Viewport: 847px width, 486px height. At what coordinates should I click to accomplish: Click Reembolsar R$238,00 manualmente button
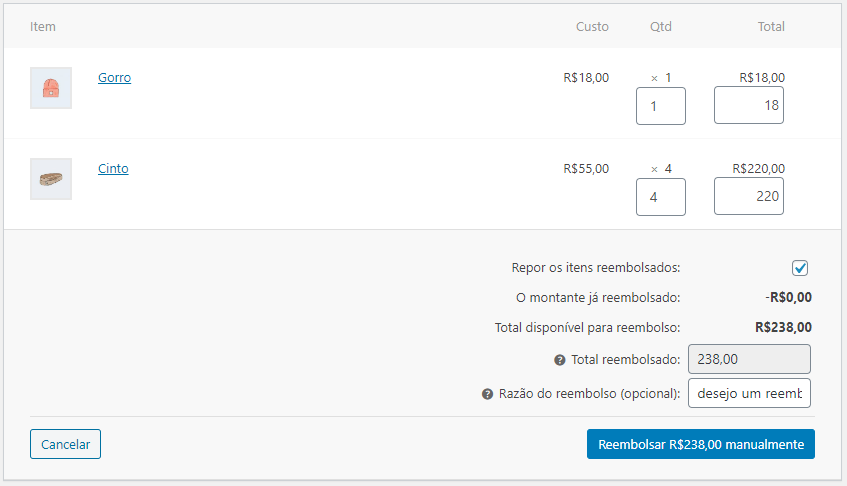pyautogui.click(x=700, y=444)
